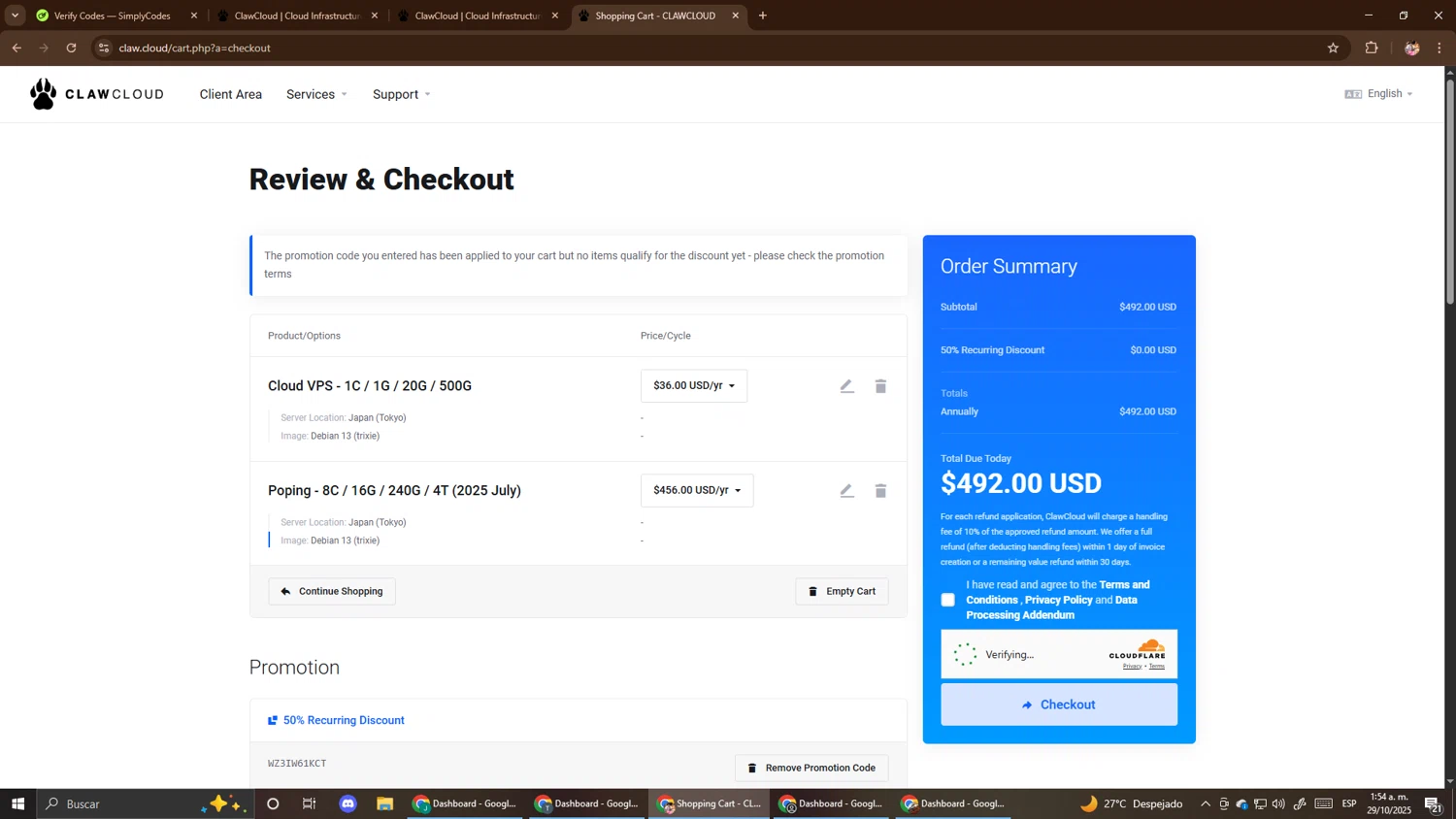
Task: Click the Empty Cart button
Action: pyautogui.click(x=842, y=591)
